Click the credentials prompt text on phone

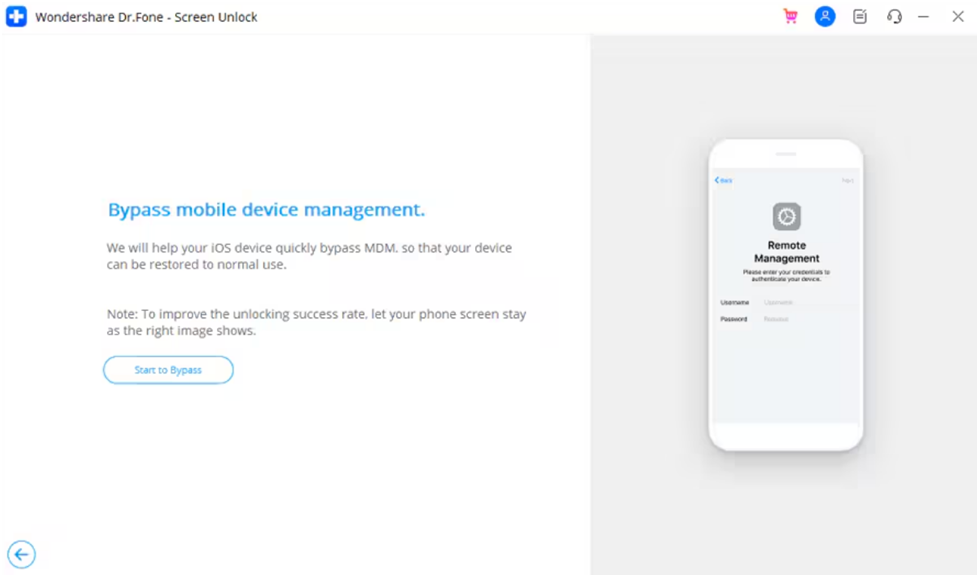click(x=786, y=276)
